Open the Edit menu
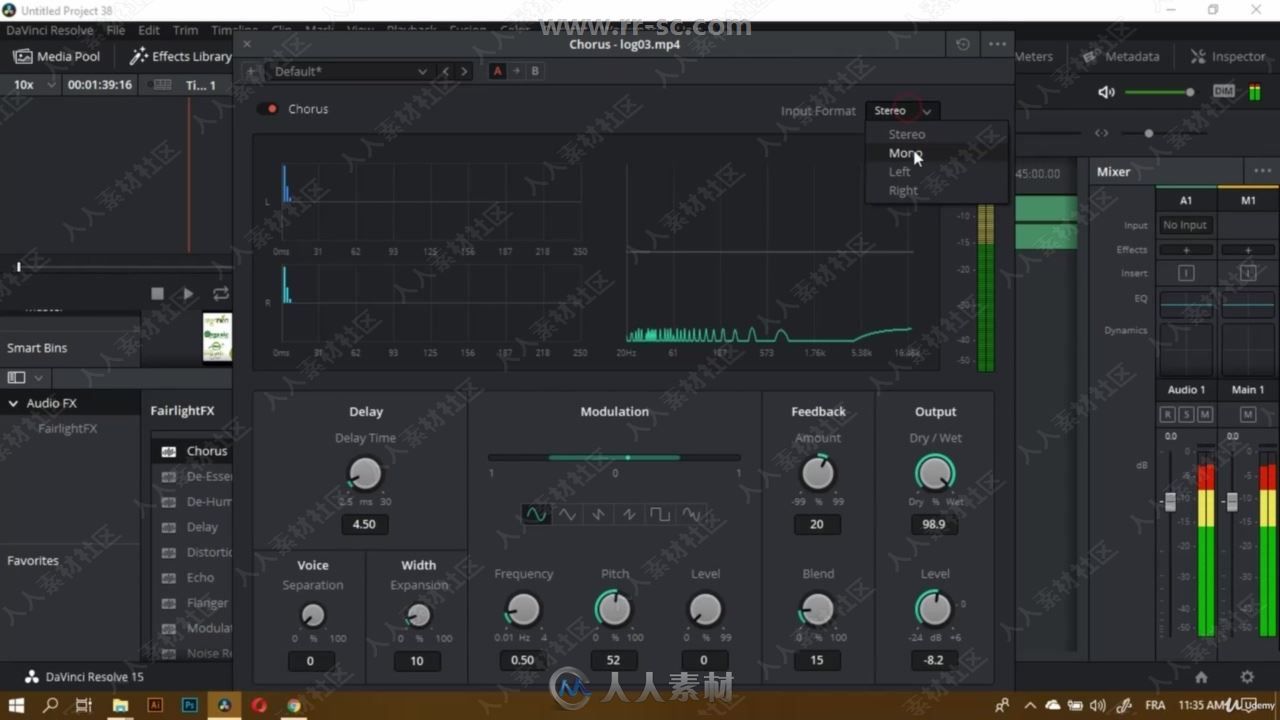1280x720 pixels. click(x=149, y=30)
